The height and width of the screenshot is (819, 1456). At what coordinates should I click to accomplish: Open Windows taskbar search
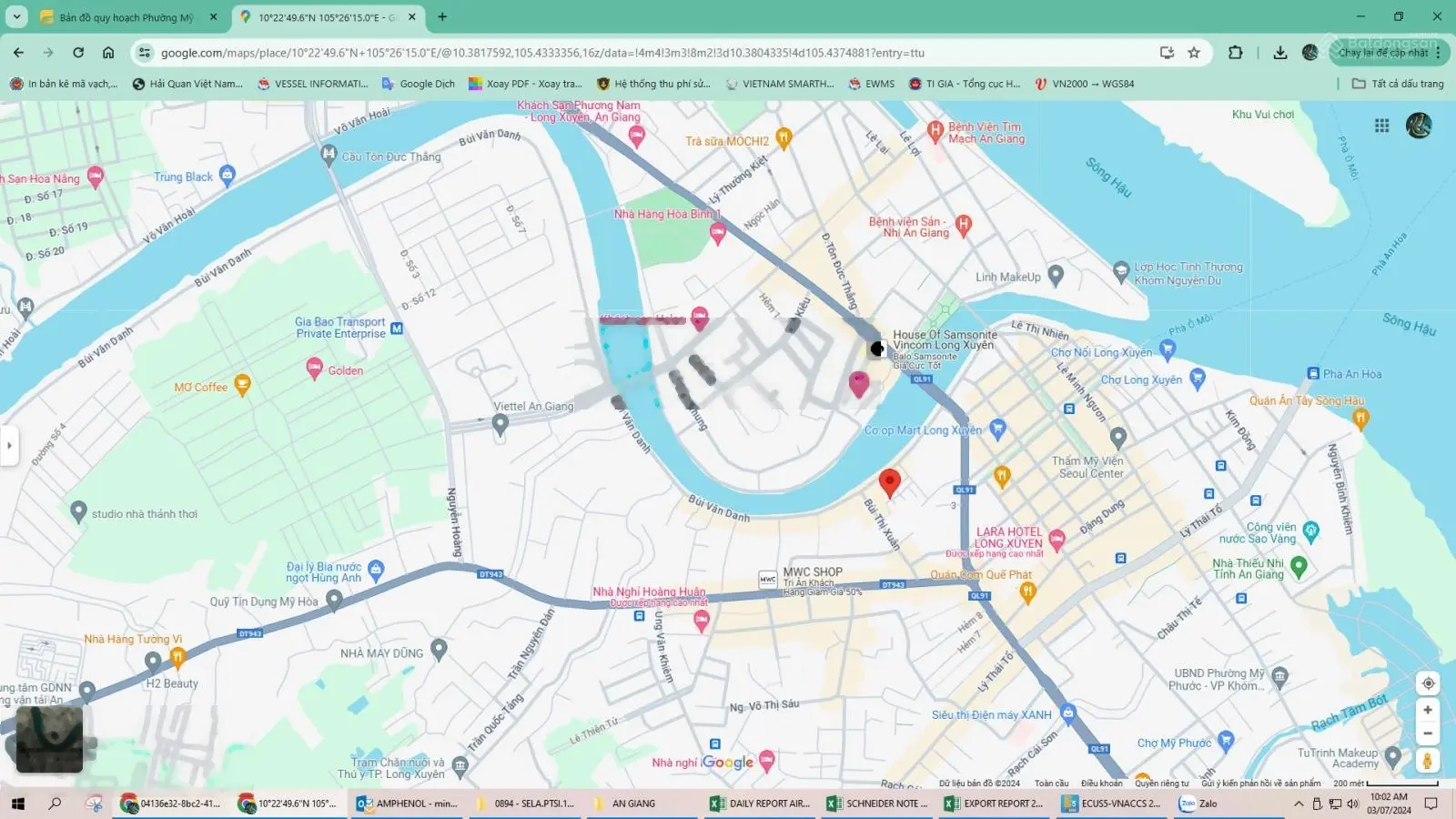tap(55, 804)
